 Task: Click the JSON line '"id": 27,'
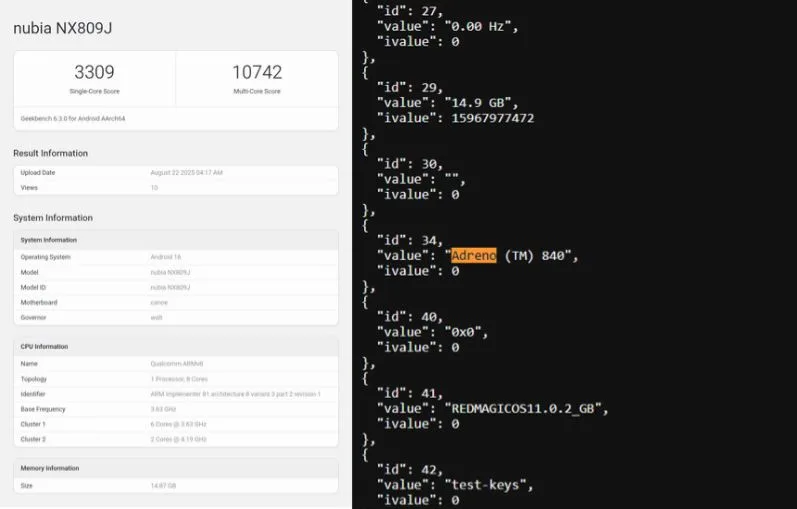pyautogui.click(x=410, y=11)
